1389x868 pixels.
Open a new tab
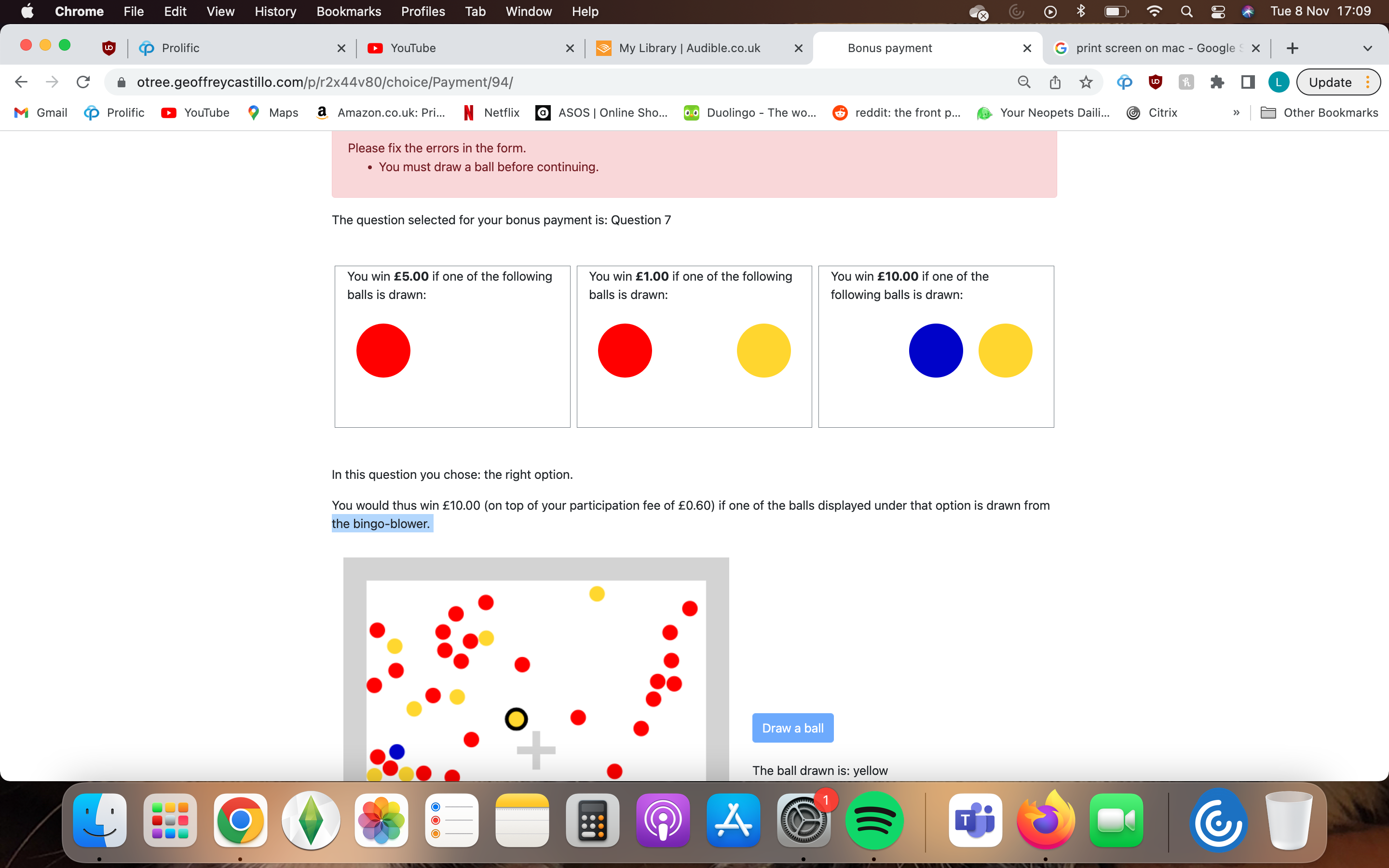pos(1292,48)
